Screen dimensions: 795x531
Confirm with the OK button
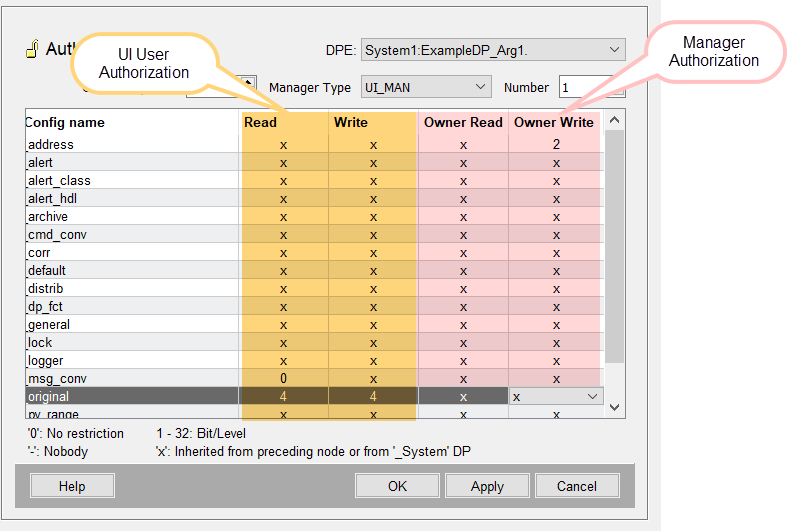[x=397, y=486]
